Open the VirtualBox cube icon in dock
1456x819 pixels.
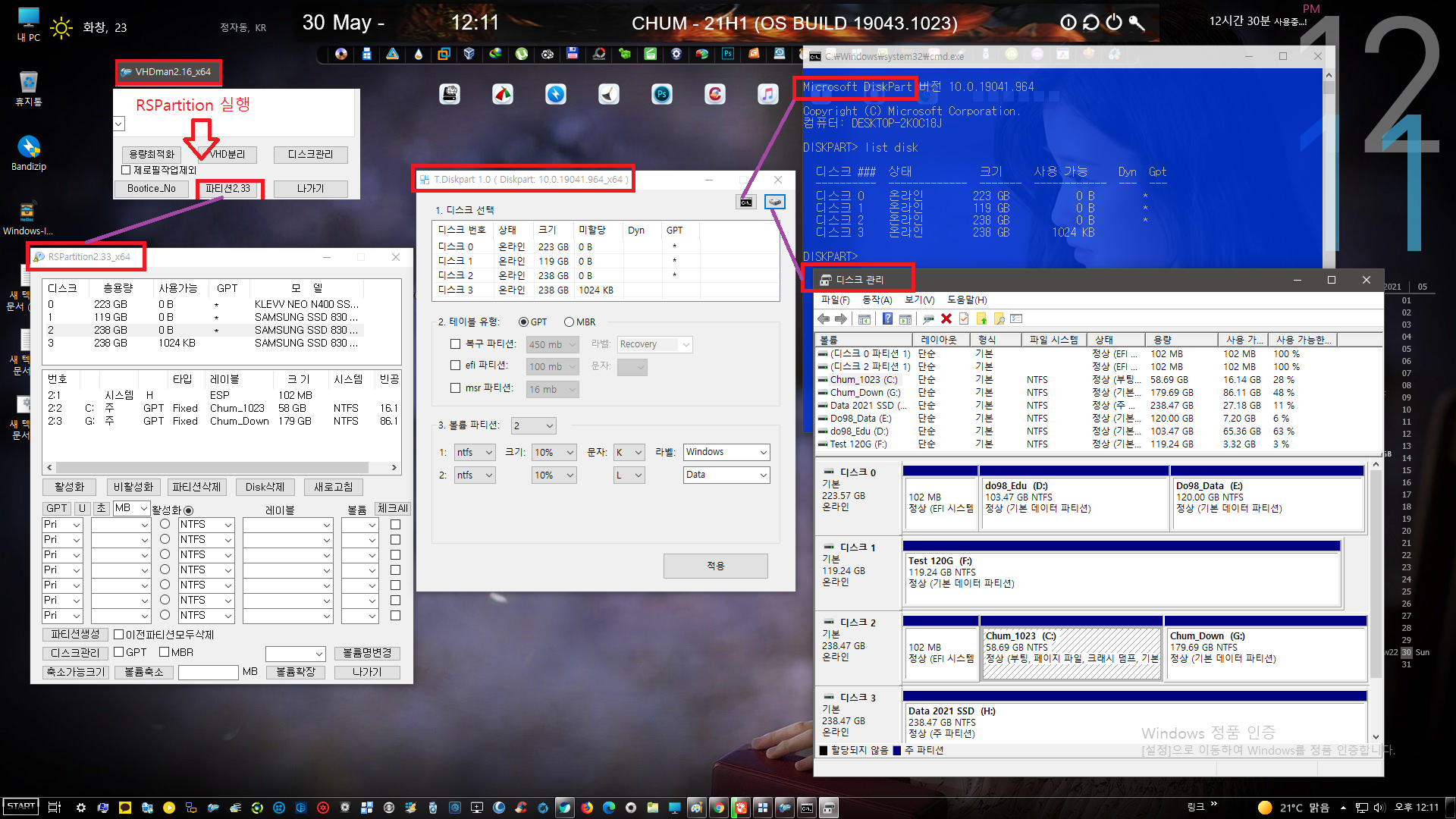tap(469, 54)
